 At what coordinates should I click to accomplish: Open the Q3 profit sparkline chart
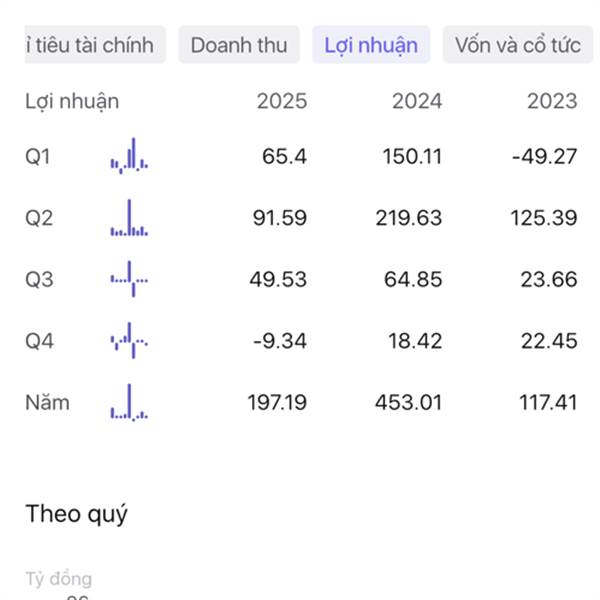pos(129,280)
